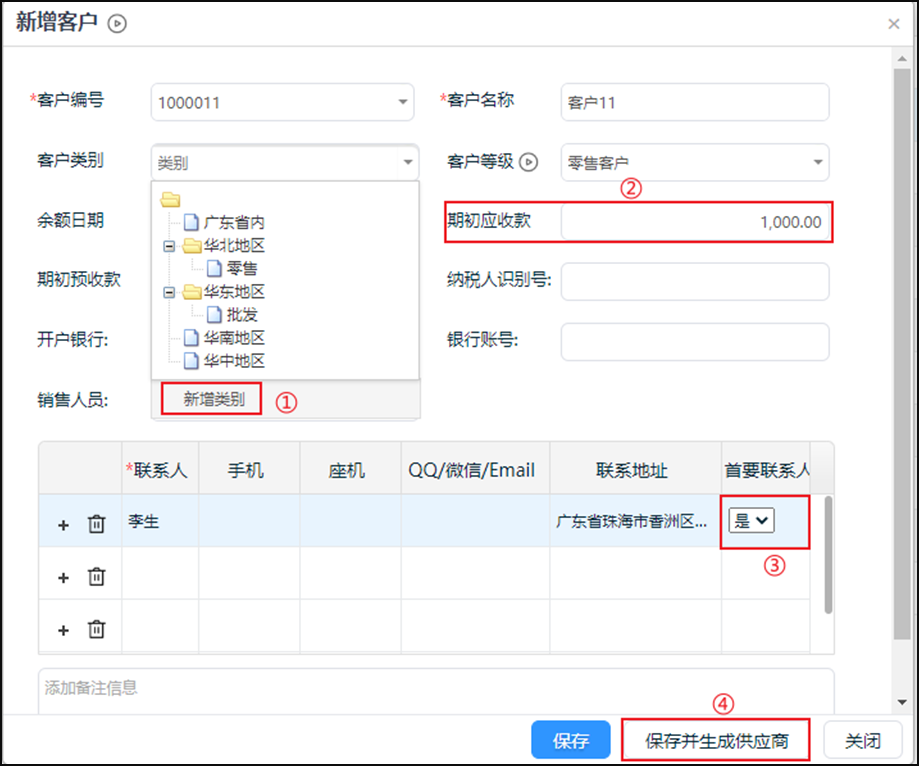Click the trash icon in the third contact row
This screenshot has width=919, height=766.
(x=96, y=630)
